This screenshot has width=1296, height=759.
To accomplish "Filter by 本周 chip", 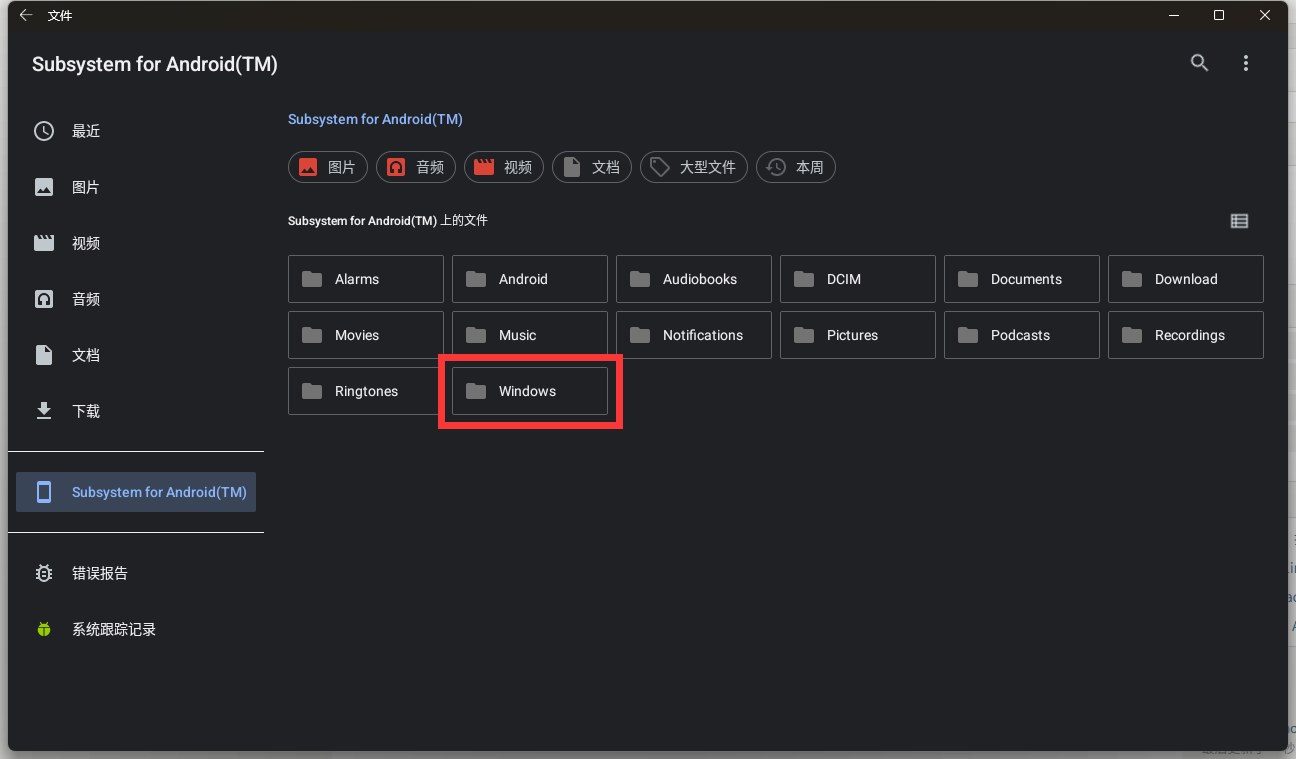I will 796,167.
